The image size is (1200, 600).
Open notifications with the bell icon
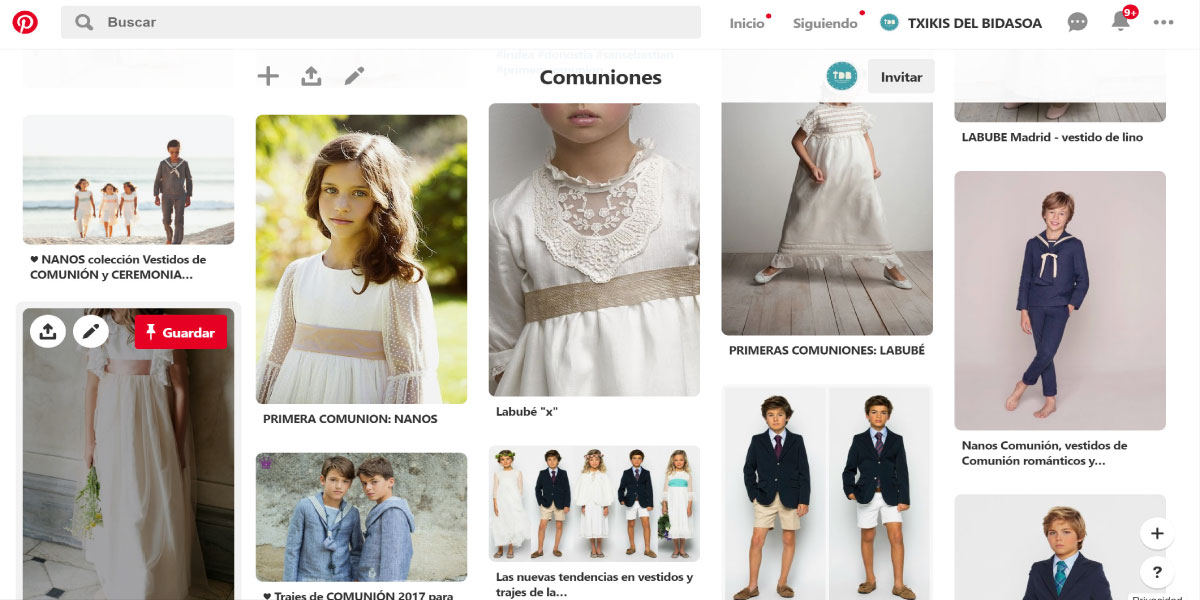tap(1121, 21)
